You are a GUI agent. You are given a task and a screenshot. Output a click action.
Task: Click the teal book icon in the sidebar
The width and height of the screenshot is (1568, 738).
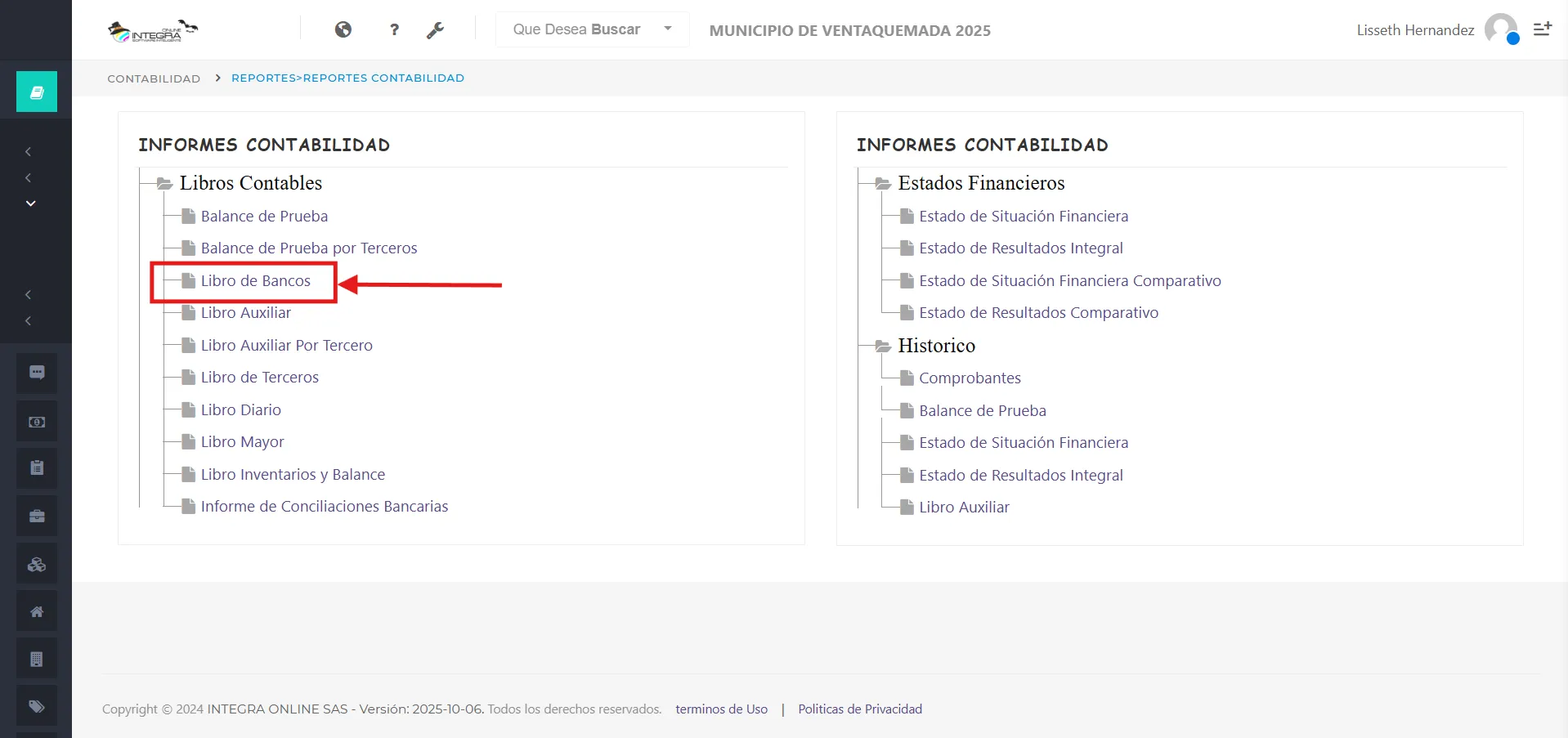click(x=37, y=92)
